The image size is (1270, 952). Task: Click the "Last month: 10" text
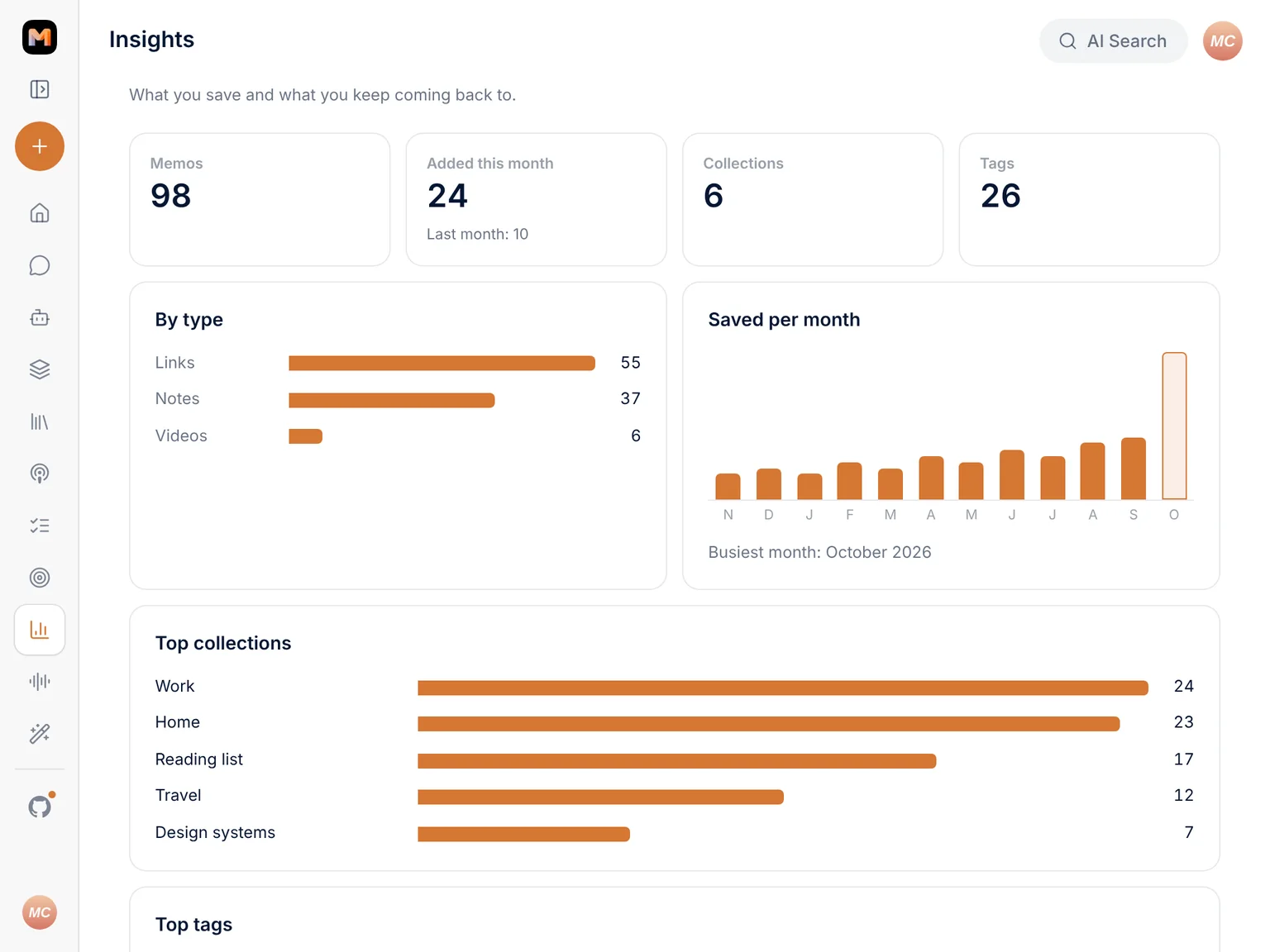click(x=477, y=234)
